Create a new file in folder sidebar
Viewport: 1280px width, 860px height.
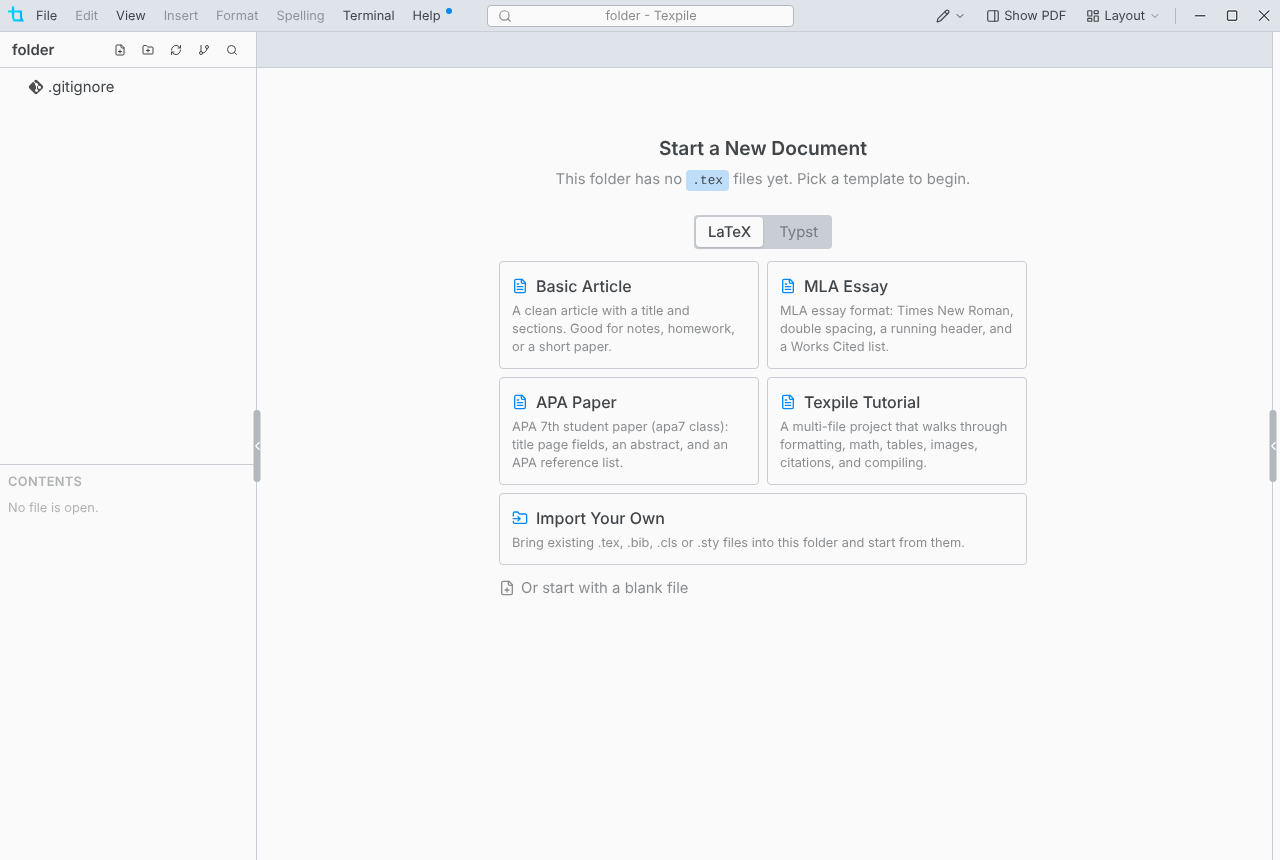pos(120,50)
